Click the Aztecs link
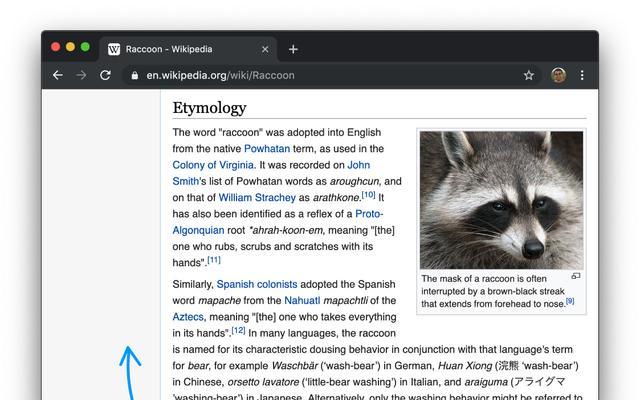This screenshot has width=640, height=400. pyautogui.click(x=188, y=317)
